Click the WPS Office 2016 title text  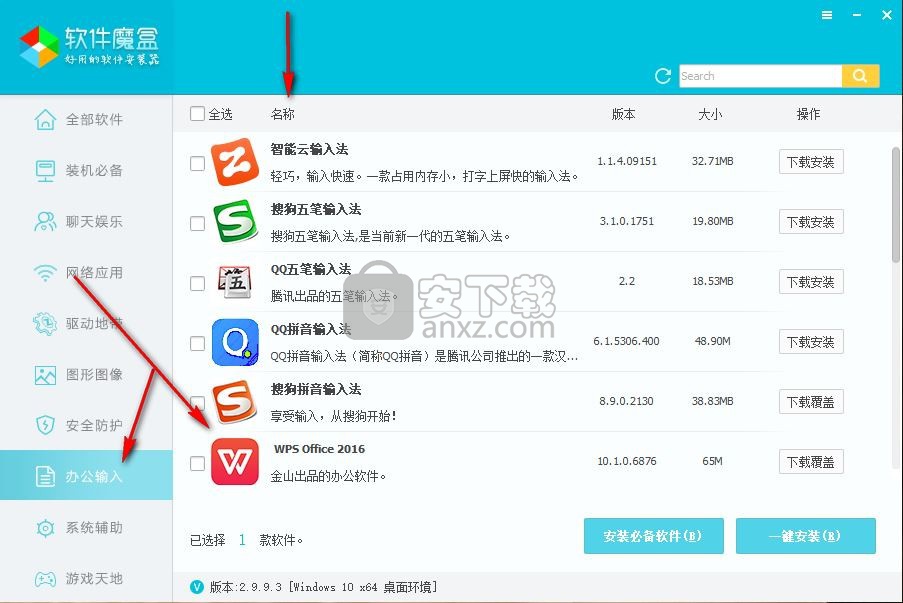point(320,449)
